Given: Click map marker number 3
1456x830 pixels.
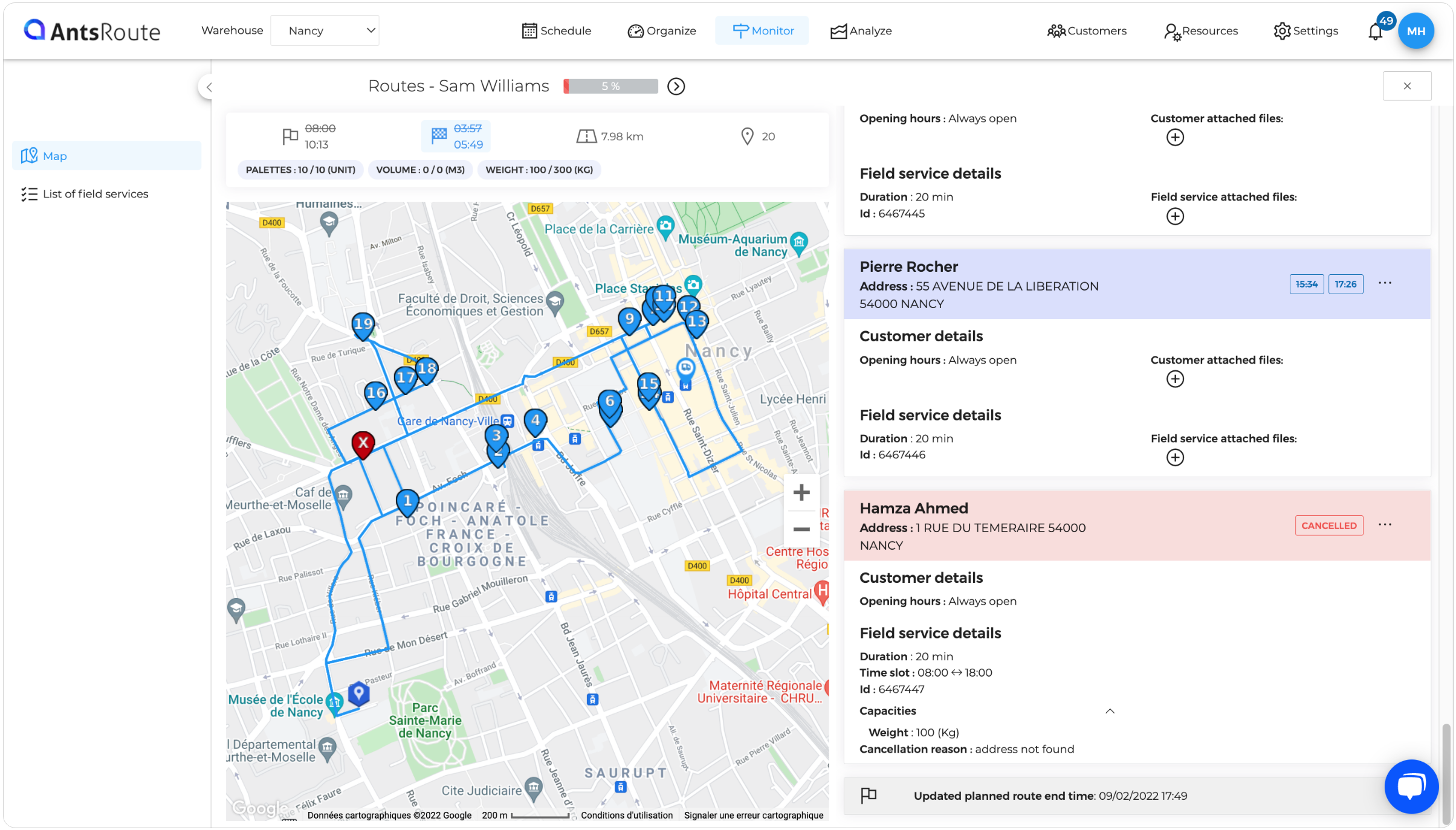Looking at the screenshot, I should [x=496, y=437].
